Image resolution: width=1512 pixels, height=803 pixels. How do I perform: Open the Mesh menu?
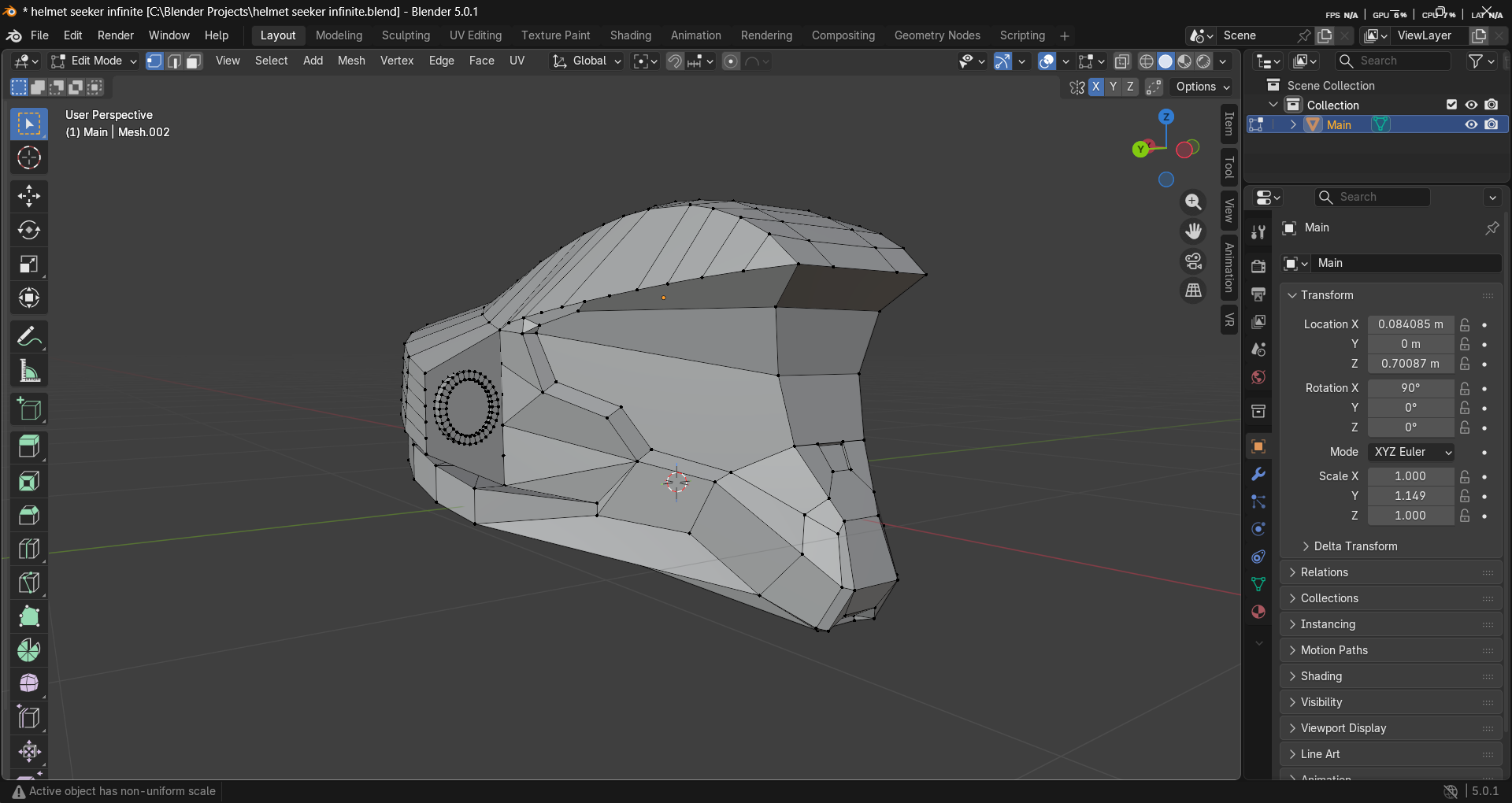[351, 61]
